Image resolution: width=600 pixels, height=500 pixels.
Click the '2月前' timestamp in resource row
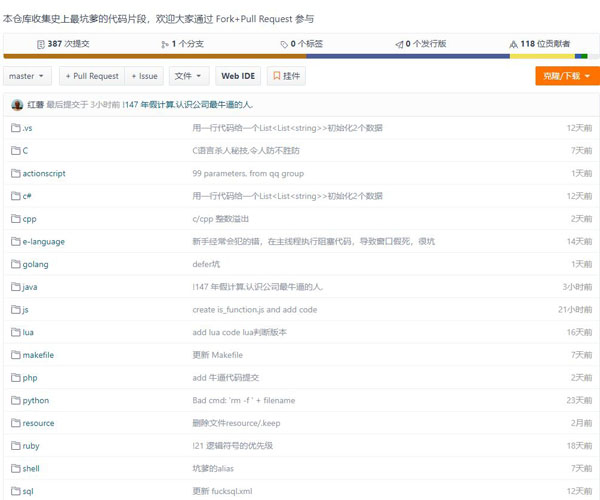point(582,423)
